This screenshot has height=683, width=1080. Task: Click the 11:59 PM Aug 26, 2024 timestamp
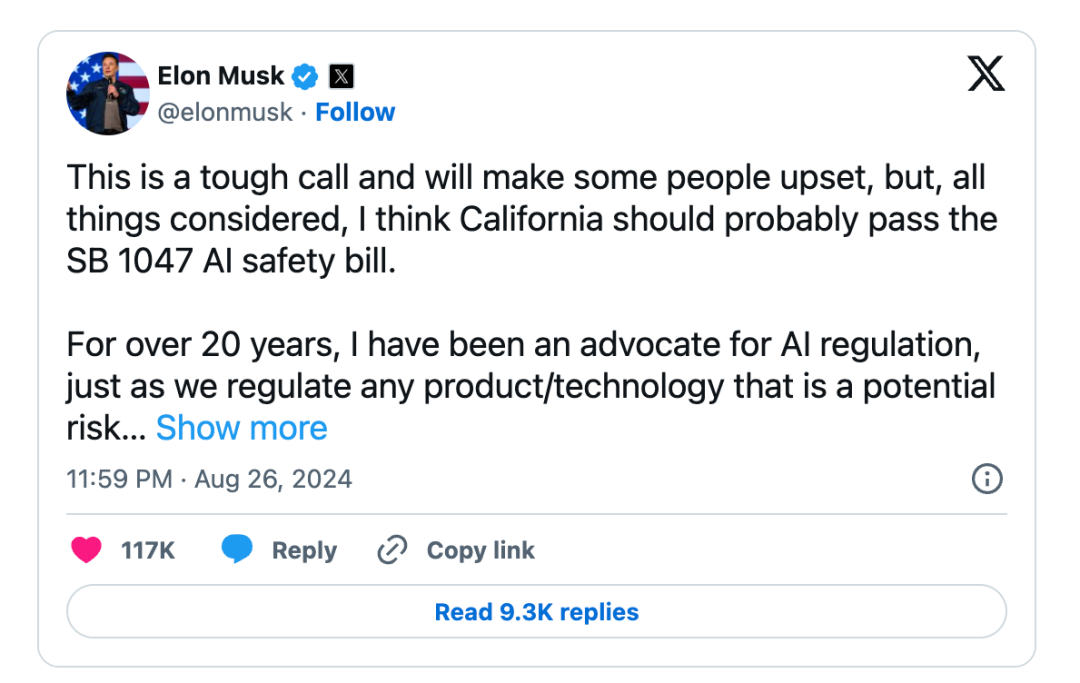click(210, 479)
